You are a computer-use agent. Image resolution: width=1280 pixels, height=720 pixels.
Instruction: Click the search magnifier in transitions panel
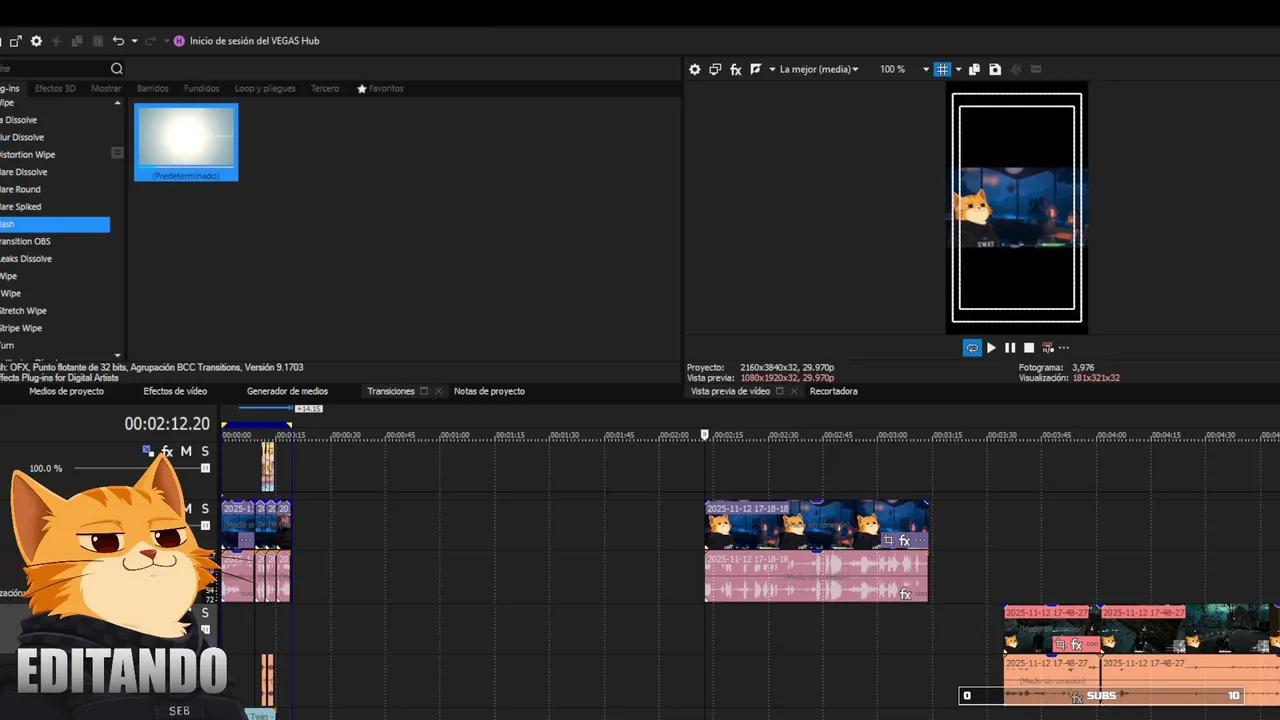click(117, 69)
